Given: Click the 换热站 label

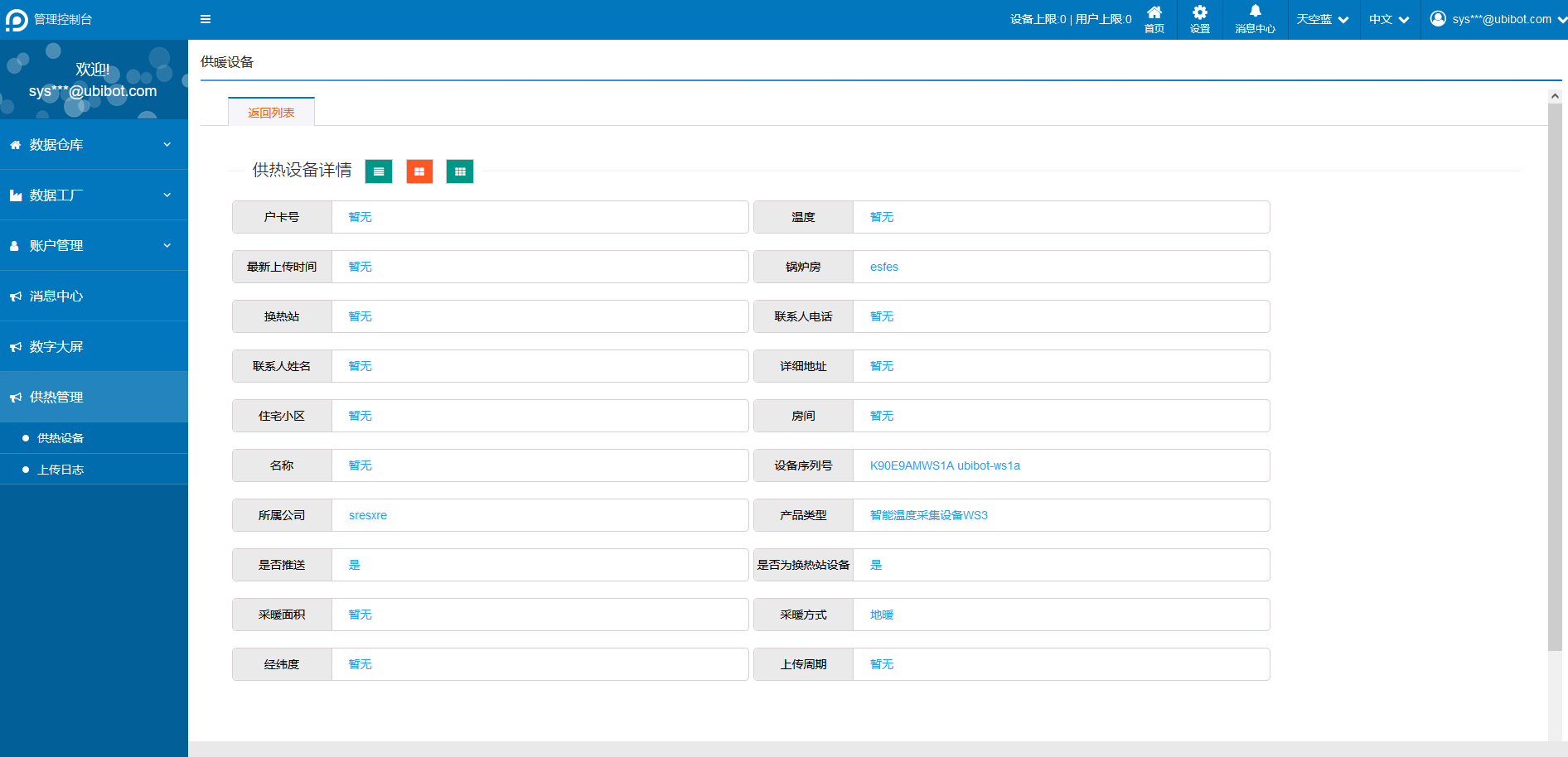Looking at the screenshot, I should (282, 316).
